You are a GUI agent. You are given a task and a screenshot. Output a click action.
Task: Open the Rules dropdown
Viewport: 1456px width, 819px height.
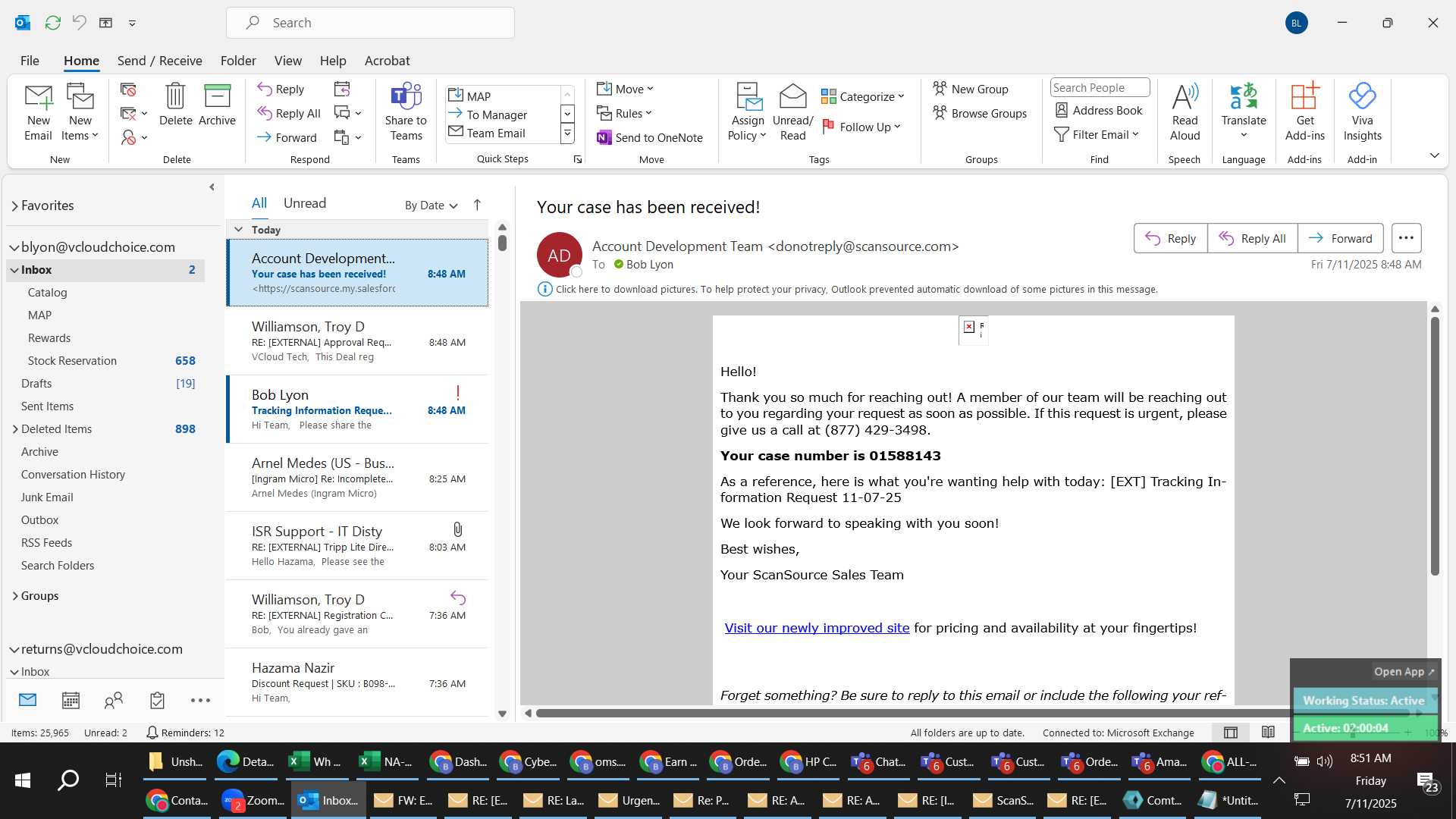click(624, 114)
